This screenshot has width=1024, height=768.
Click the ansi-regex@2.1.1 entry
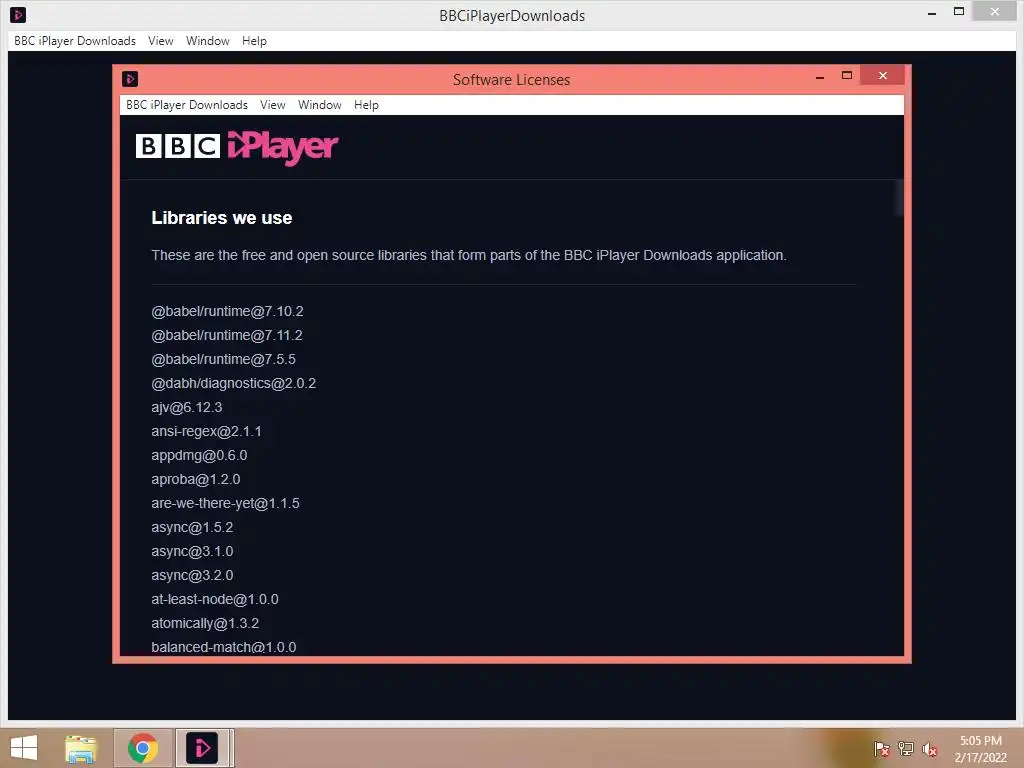(206, 432)
